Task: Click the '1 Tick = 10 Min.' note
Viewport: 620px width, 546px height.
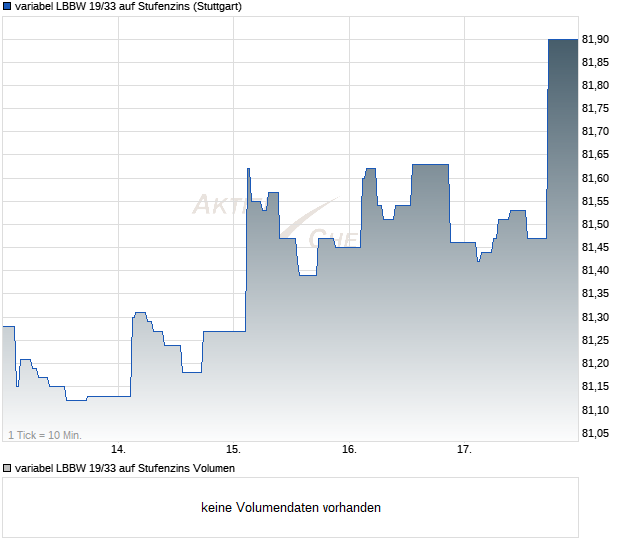Action: (x=45, y=435)
